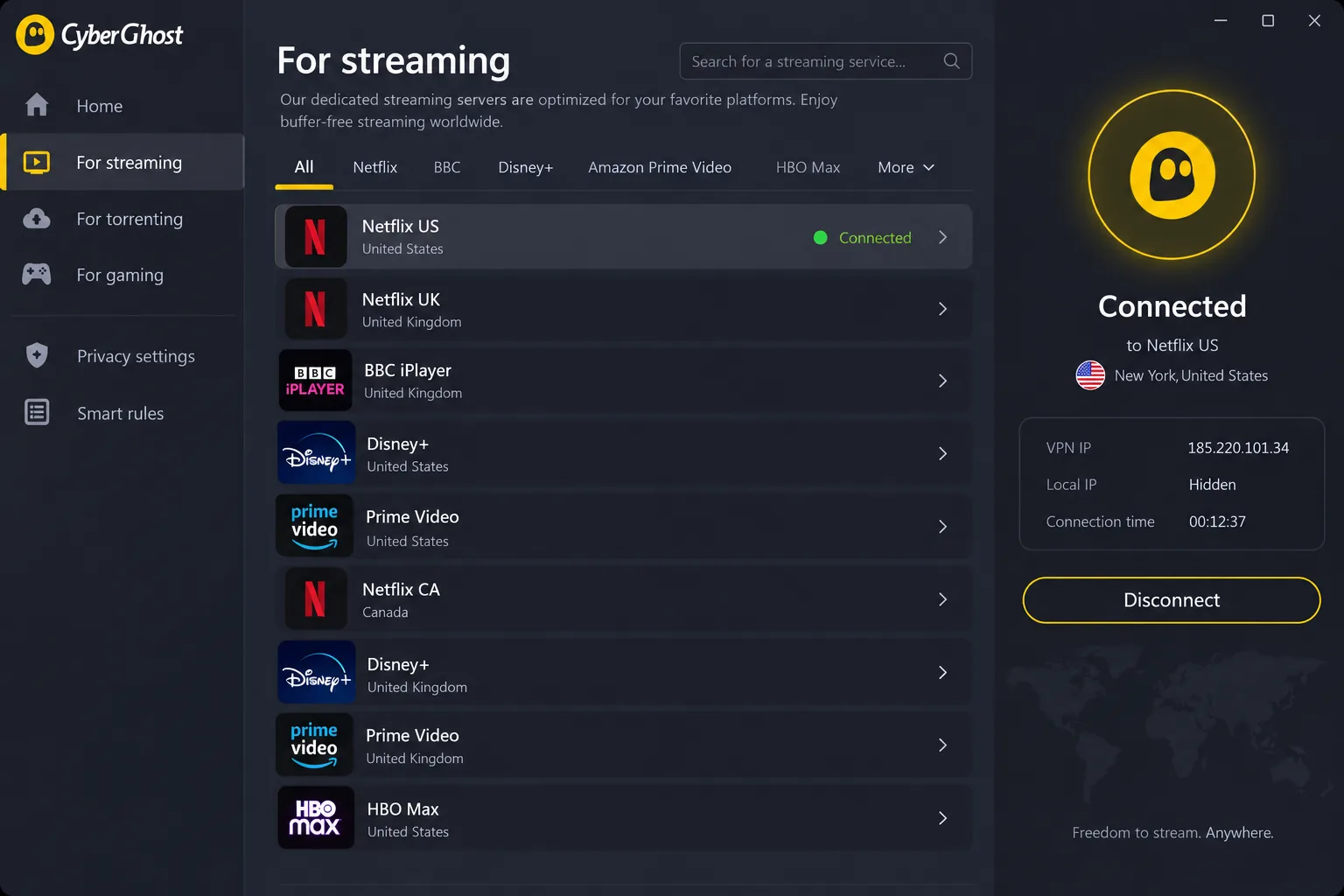
Task: Expand Netflix US row chevron
Action: (942, 237)
